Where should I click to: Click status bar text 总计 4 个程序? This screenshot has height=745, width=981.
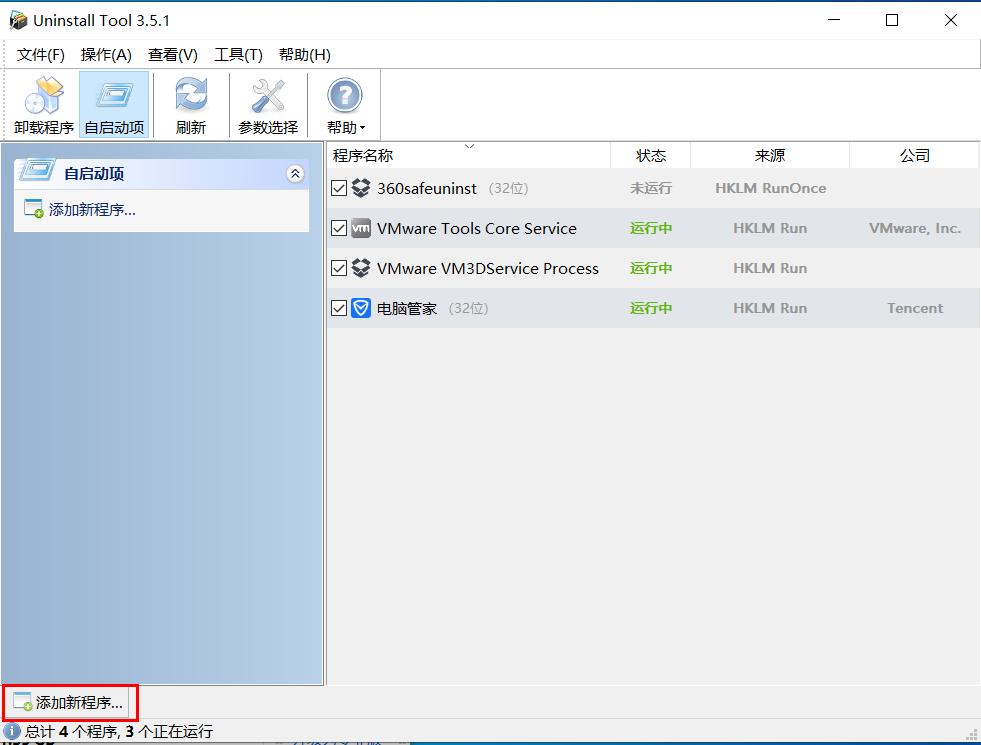(71, 731)
